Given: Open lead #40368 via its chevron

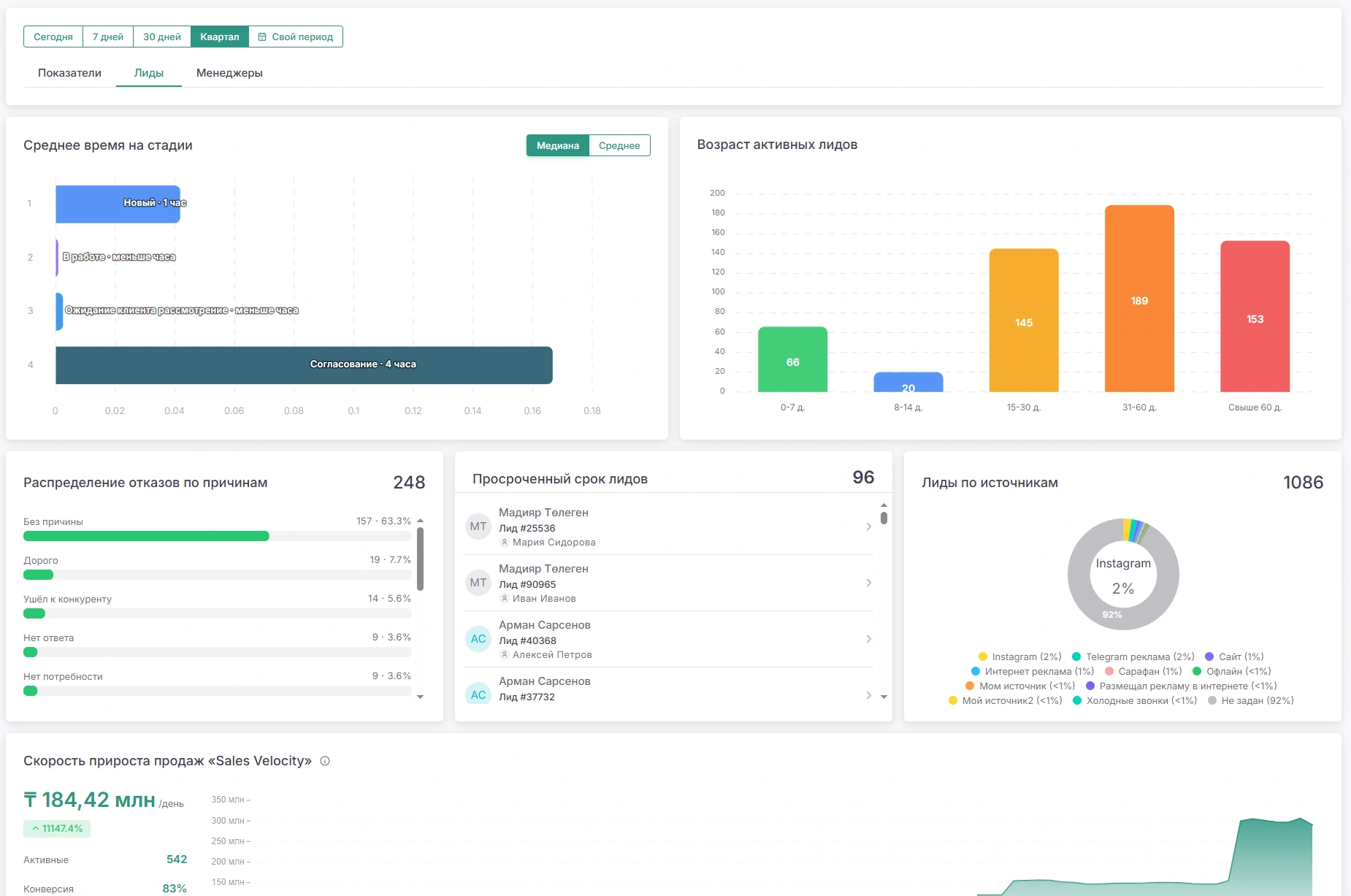Looking at the screenshot, I should pos(868,639).
